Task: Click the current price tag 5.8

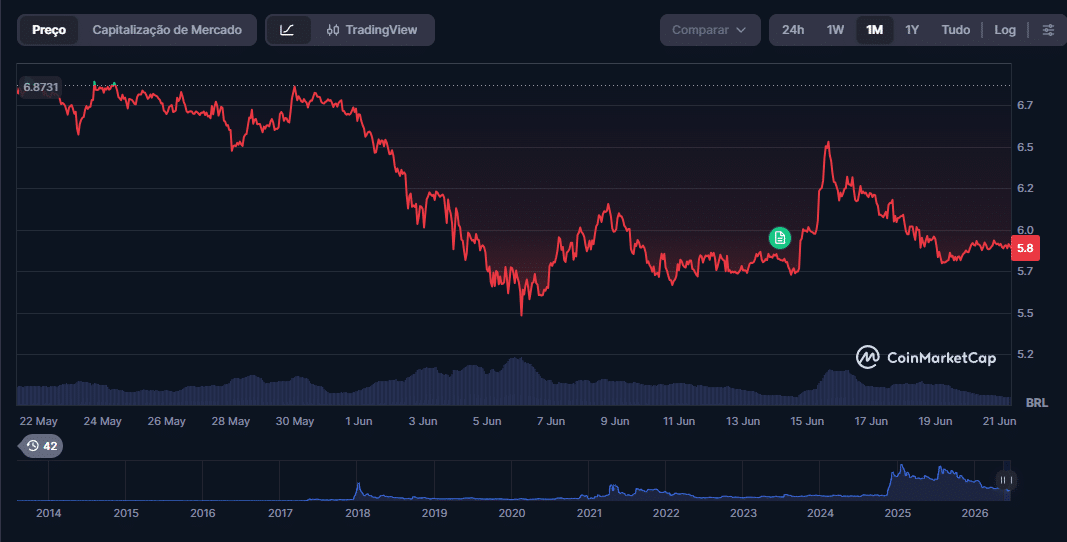Action: pos(1025,249)
